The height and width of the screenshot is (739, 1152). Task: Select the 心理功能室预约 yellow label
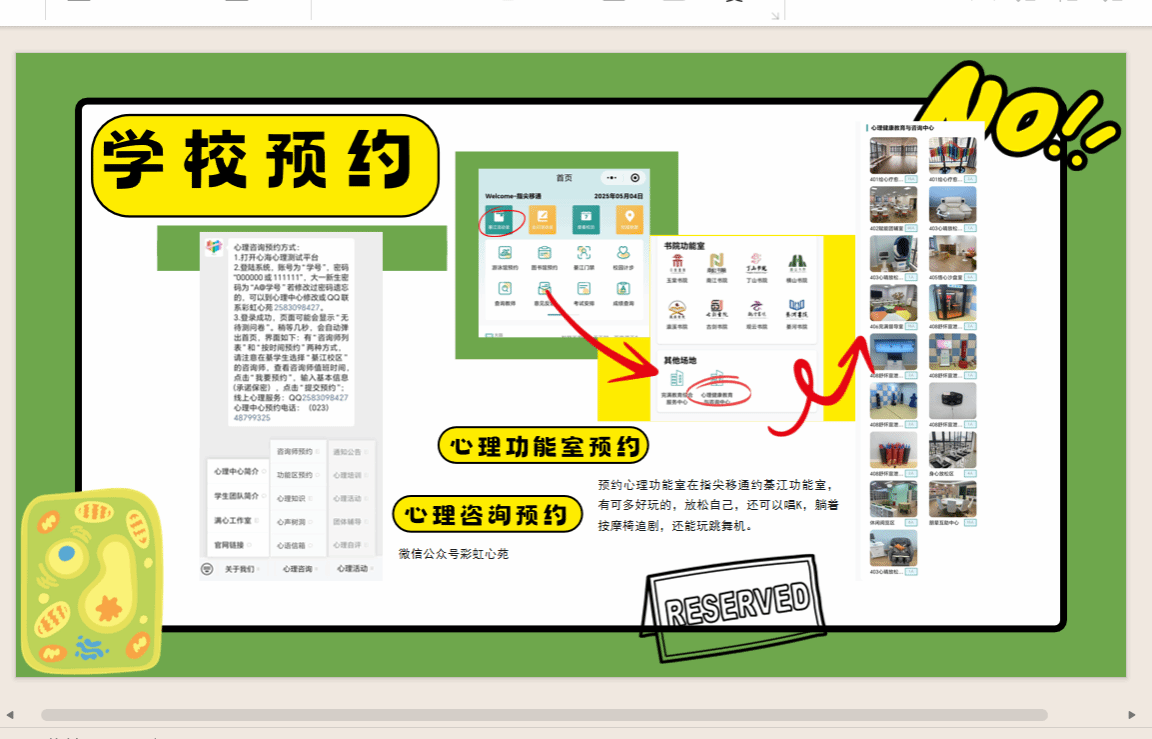click(x=543, y=446)
